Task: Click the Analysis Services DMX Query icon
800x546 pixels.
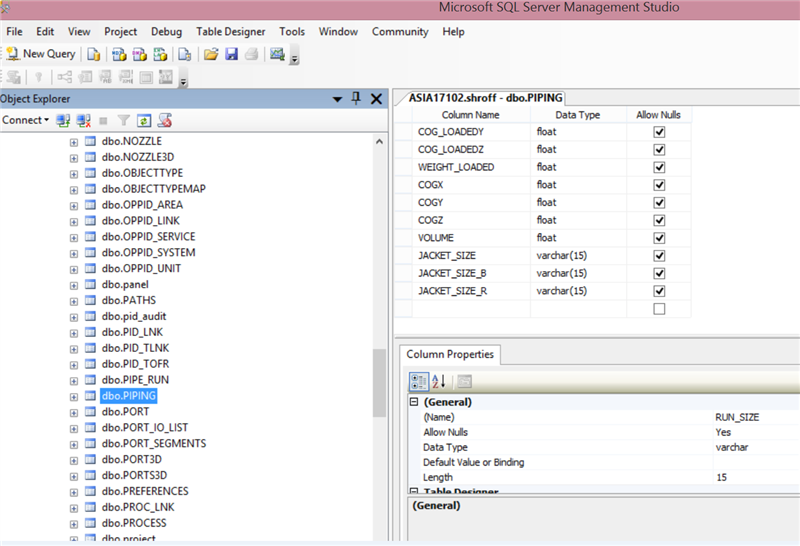Action: pos(139,54)
